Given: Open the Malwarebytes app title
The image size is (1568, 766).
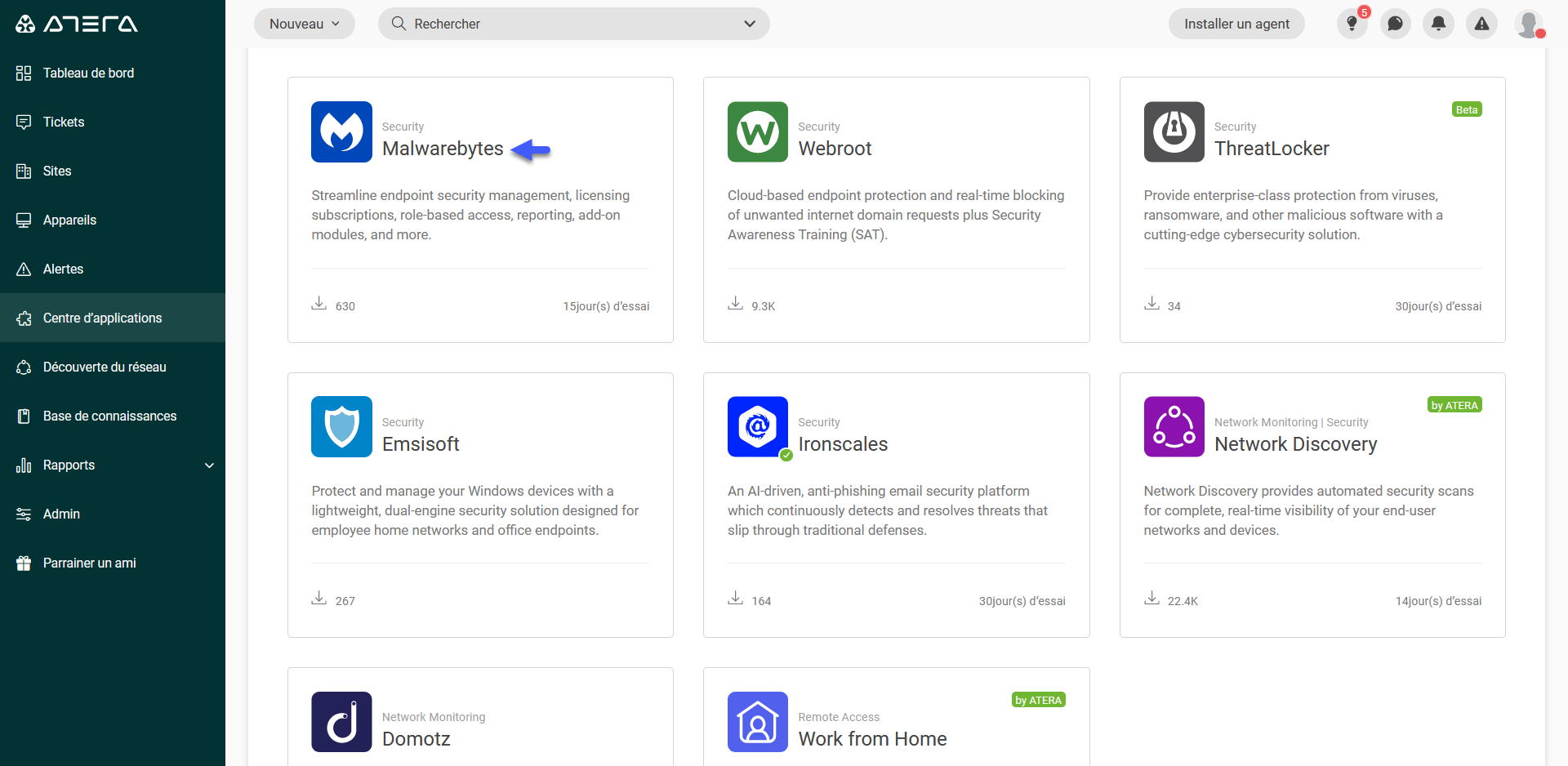Looking at the screenshot, I should 443,149.
